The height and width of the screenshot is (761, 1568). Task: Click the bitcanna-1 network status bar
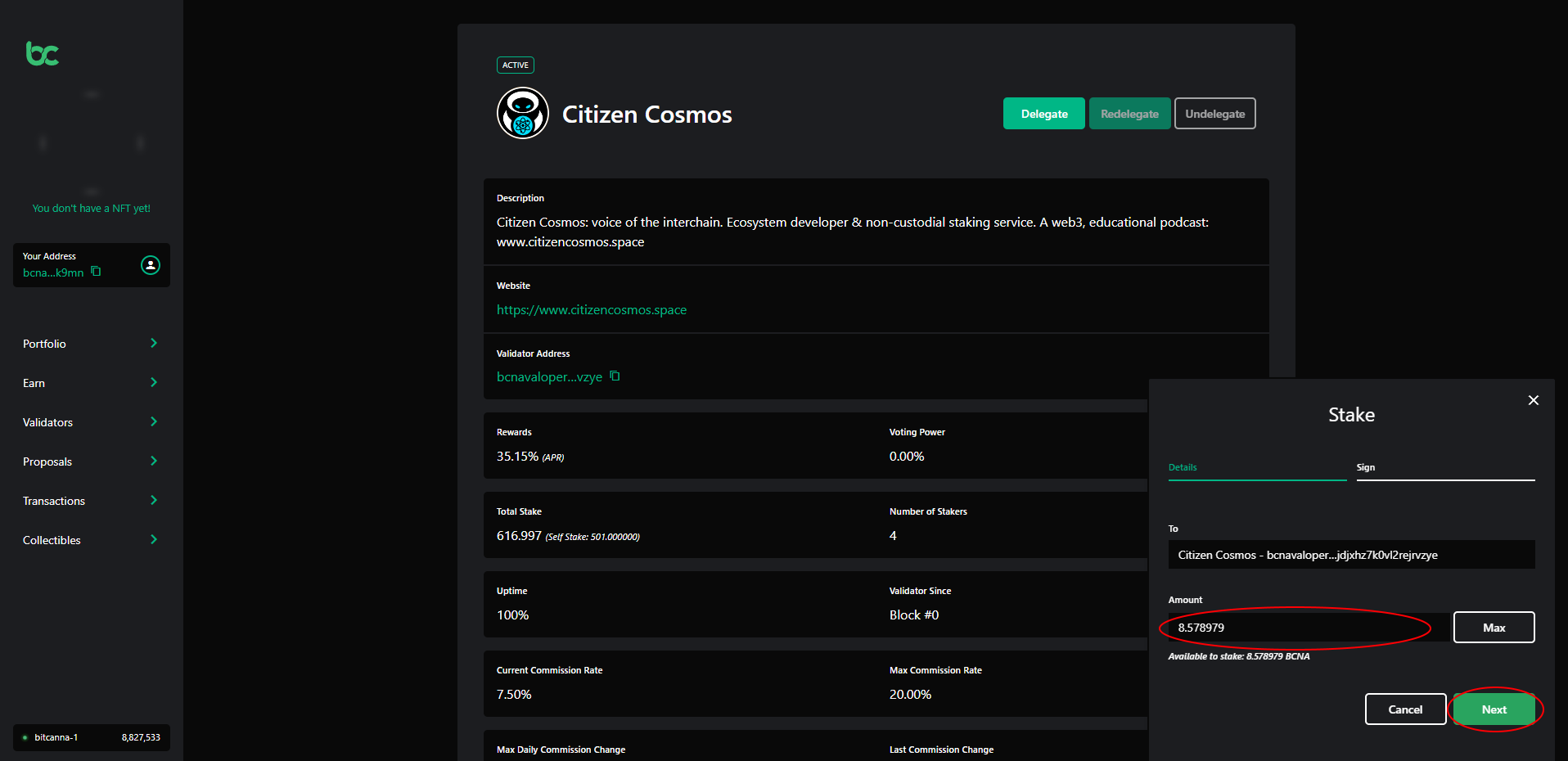point(92,737)
